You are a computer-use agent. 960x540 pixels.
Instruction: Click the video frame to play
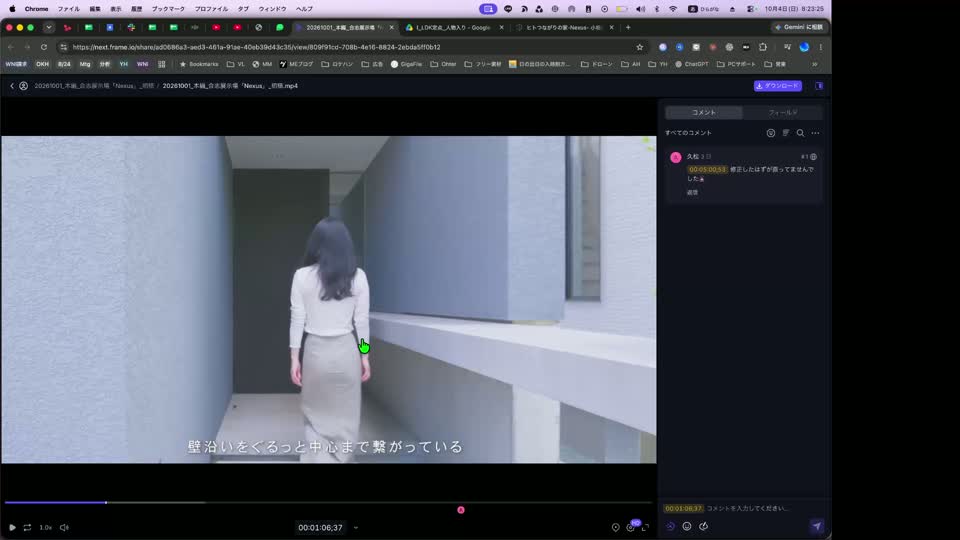point(329,299)
